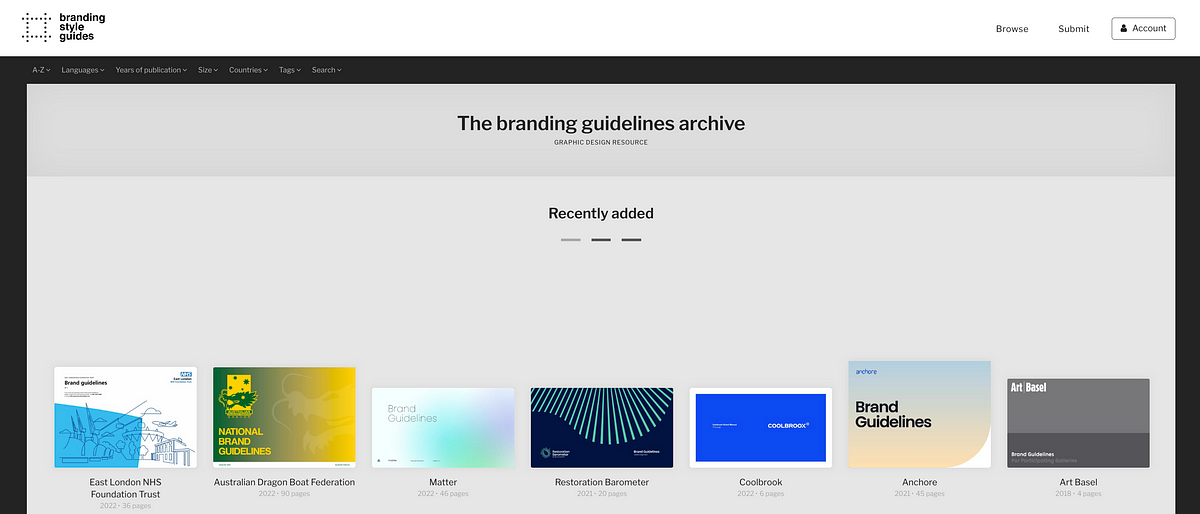This screenshot has height=514, width=1200.
Task: Click the "2021 · 20 pages" caption
Action: 602,494
